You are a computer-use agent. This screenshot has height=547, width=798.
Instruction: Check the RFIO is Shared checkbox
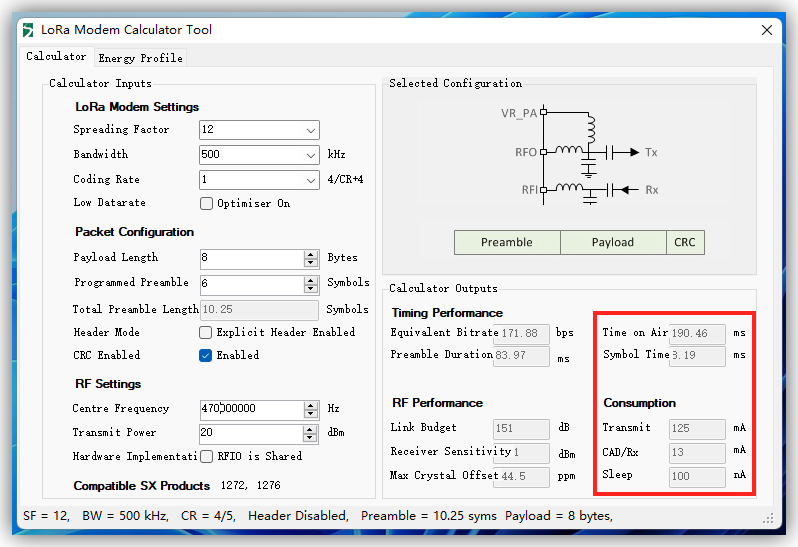tap(206, 456)
